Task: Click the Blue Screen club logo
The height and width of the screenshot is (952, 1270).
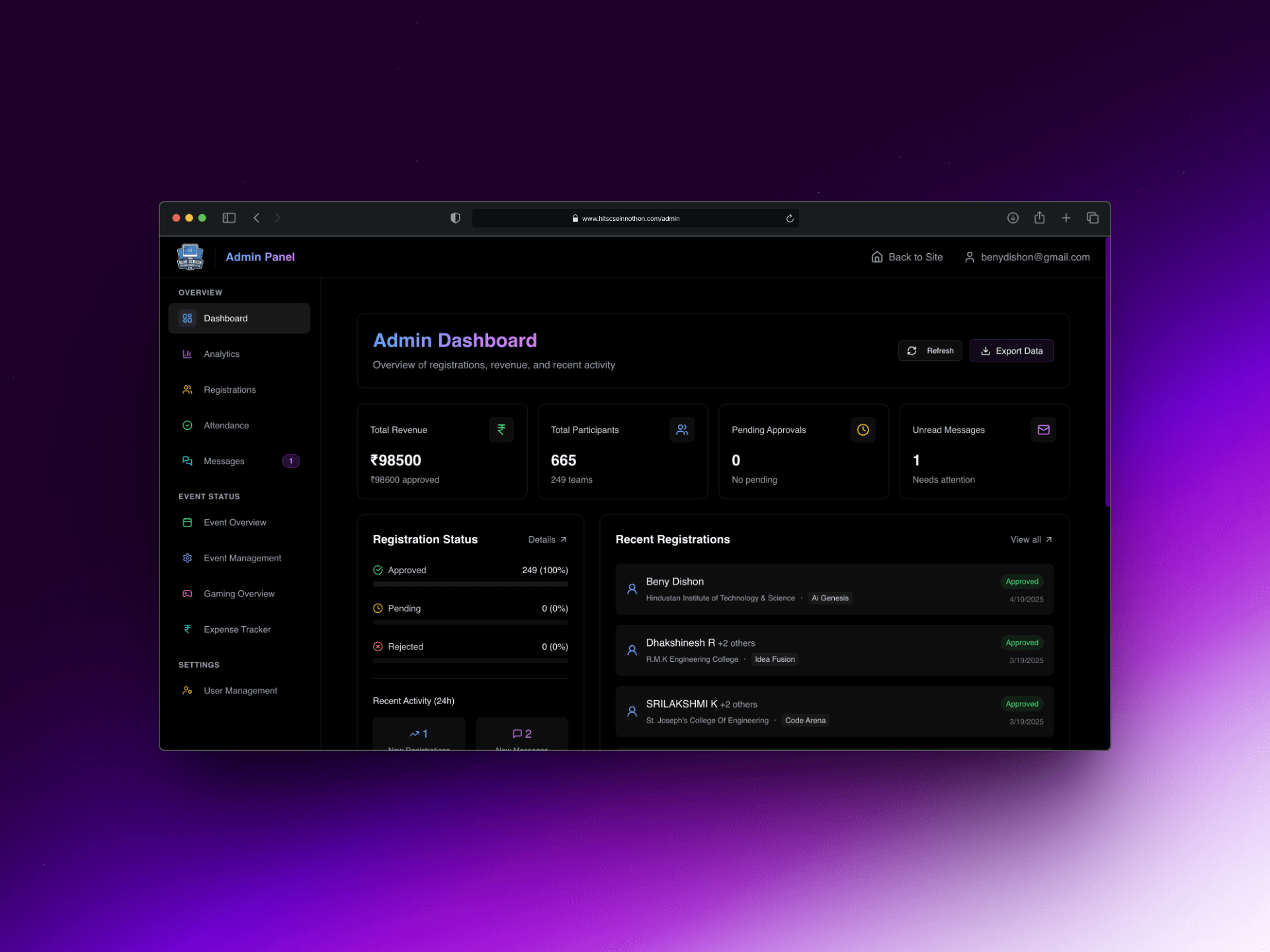Action: (x=190, y=257)
